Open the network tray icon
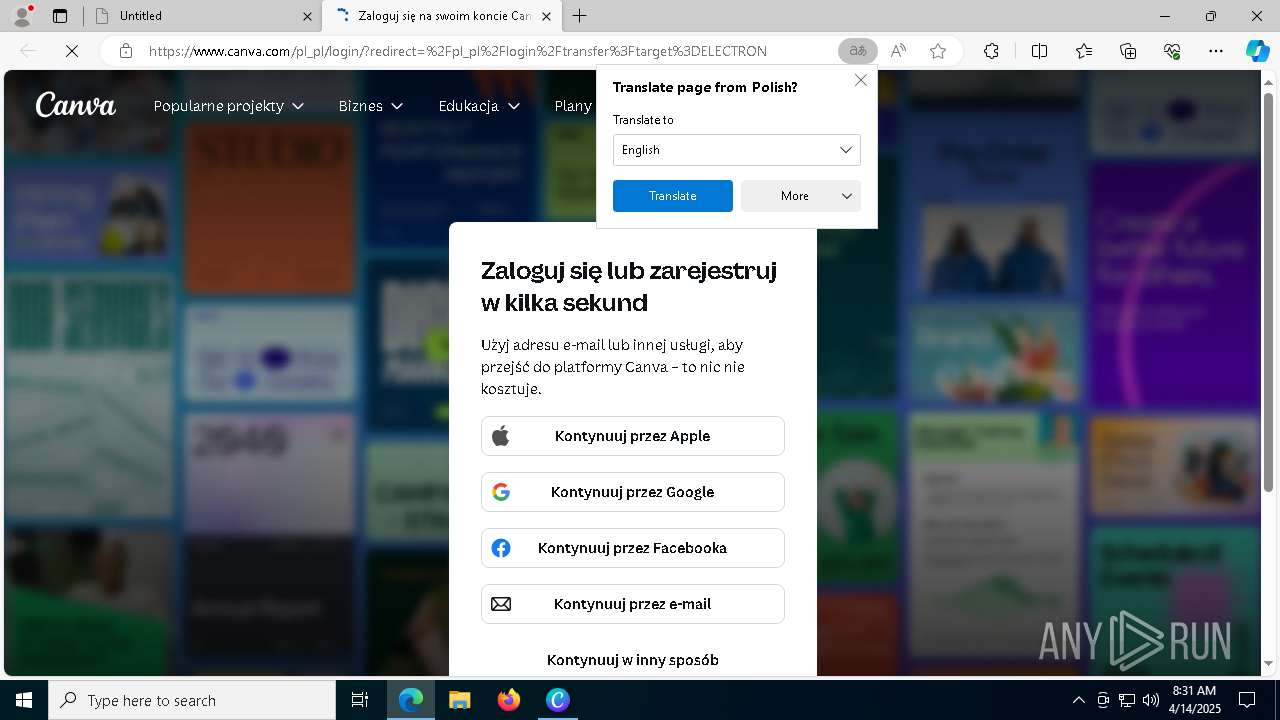The height and width of the screenshot is (720, 1280). (x=1127, y=700)
